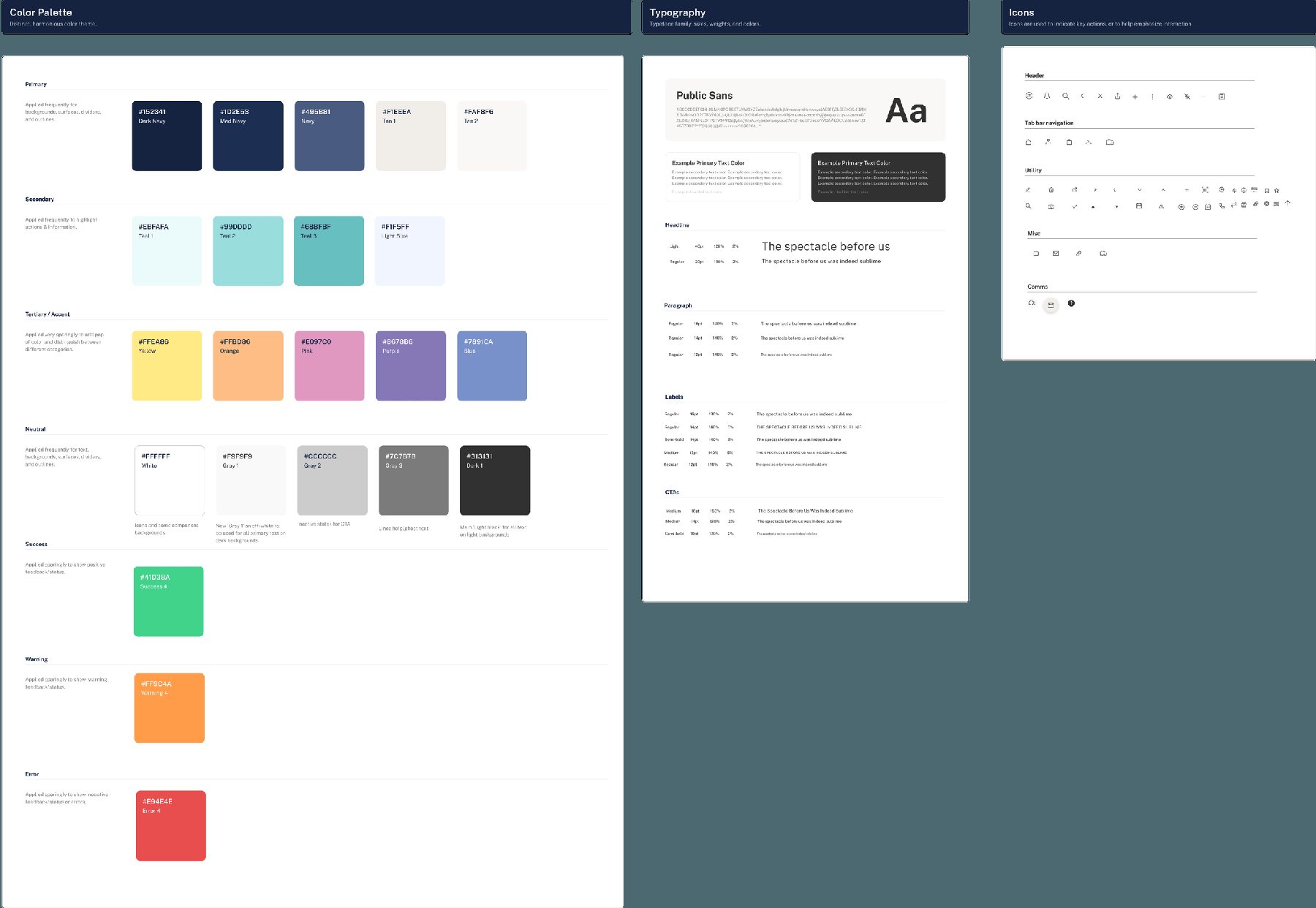Click the scan frame icon in Utility icons

(1205, 190)
